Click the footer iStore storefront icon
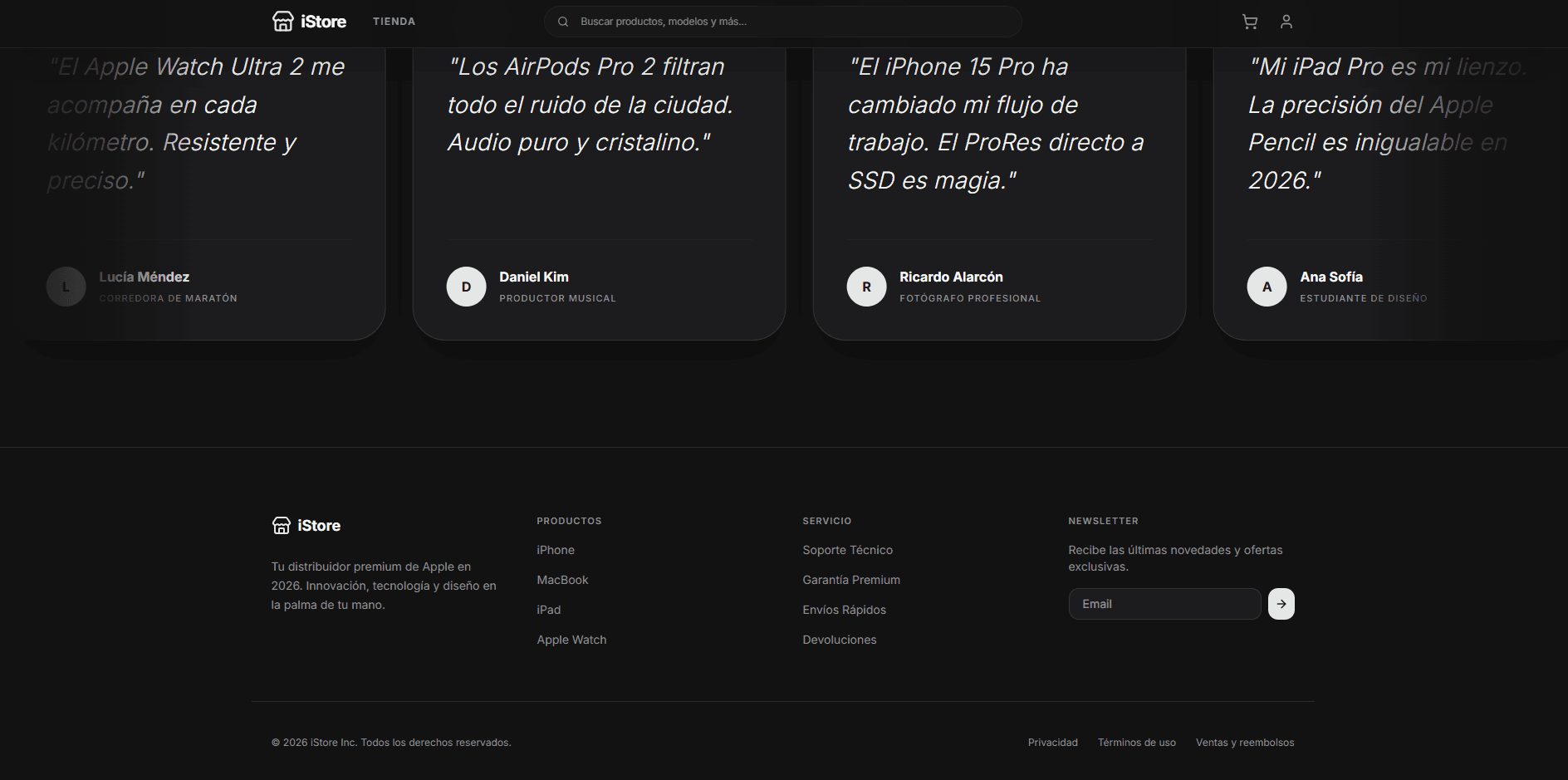 (282, 526)
